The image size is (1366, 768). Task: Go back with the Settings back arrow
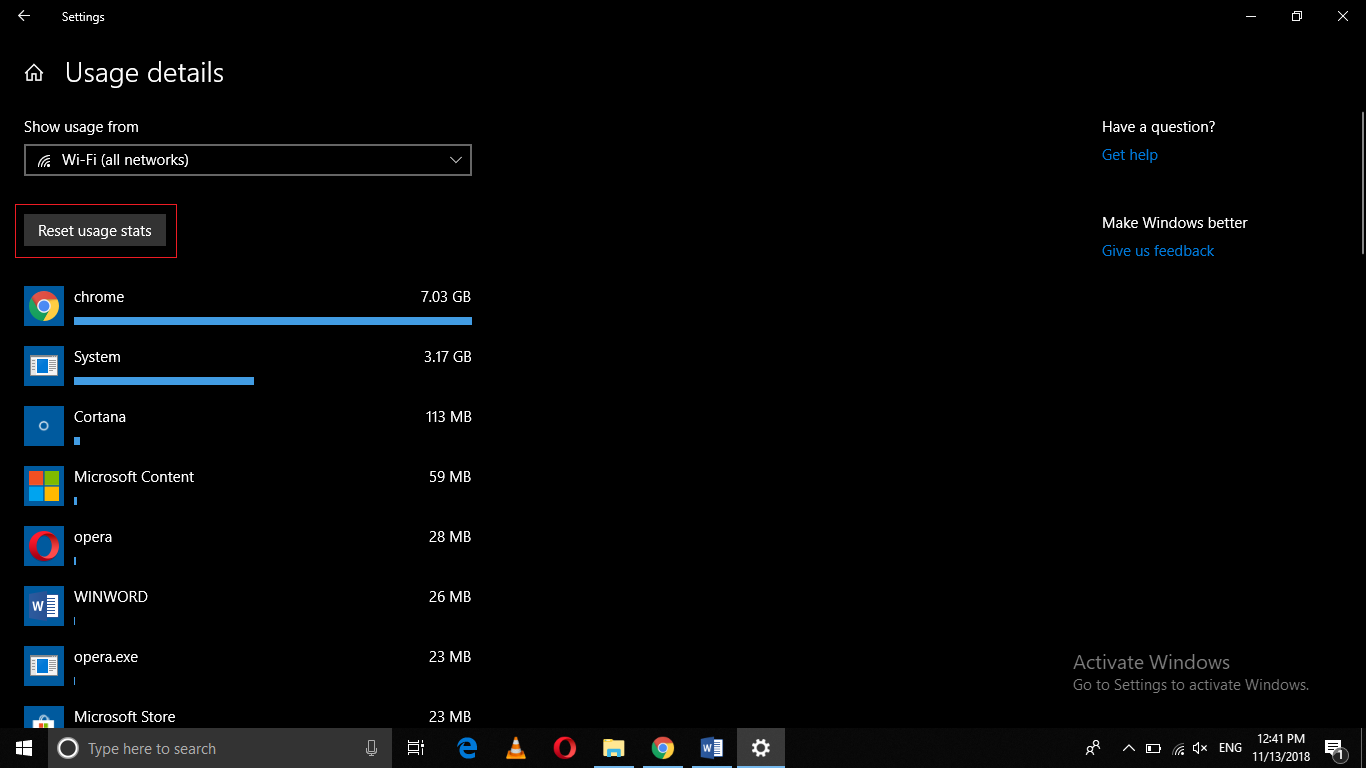pos(24,16)
